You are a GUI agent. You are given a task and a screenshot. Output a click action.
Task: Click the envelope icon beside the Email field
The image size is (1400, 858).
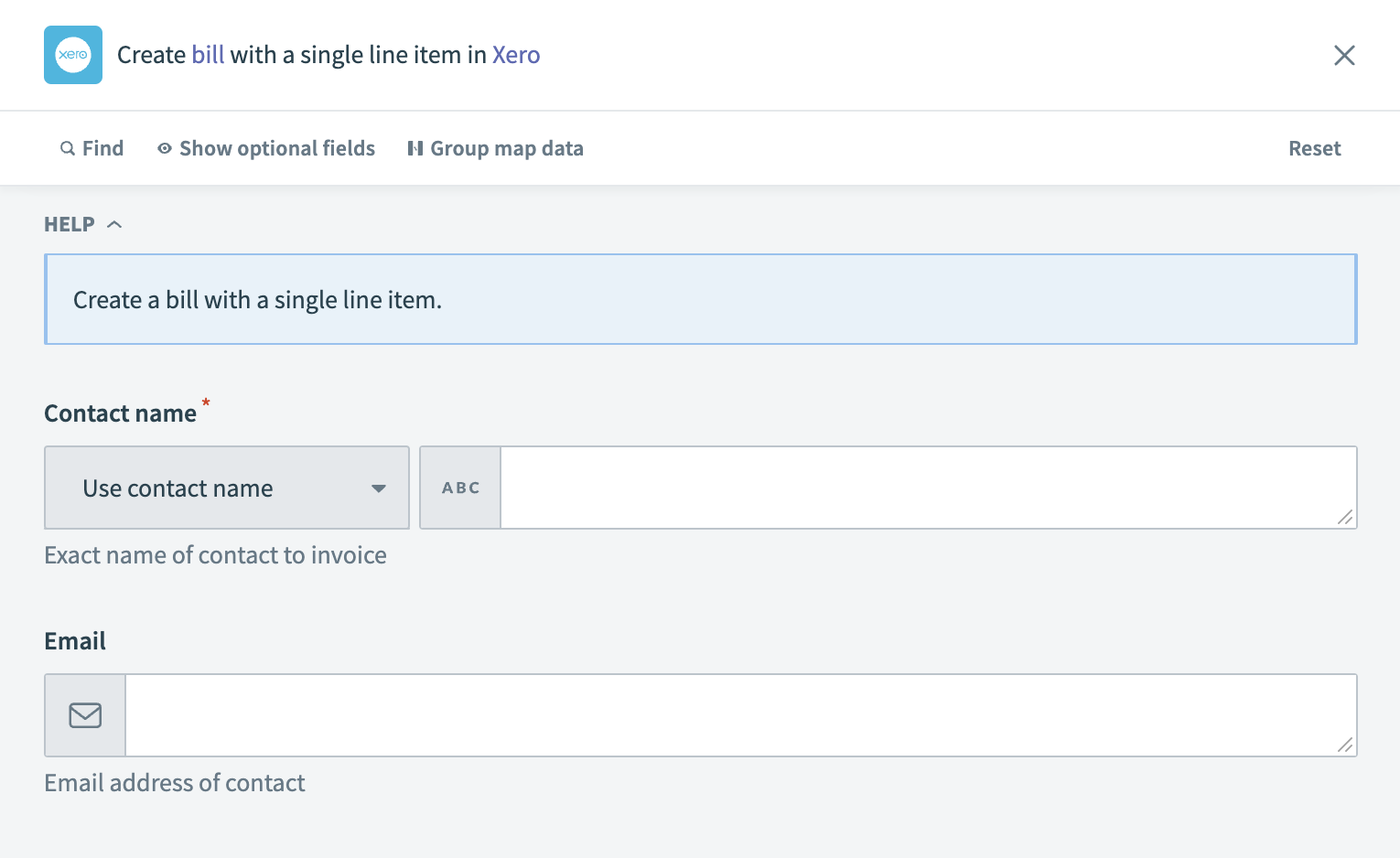point(84,714)
